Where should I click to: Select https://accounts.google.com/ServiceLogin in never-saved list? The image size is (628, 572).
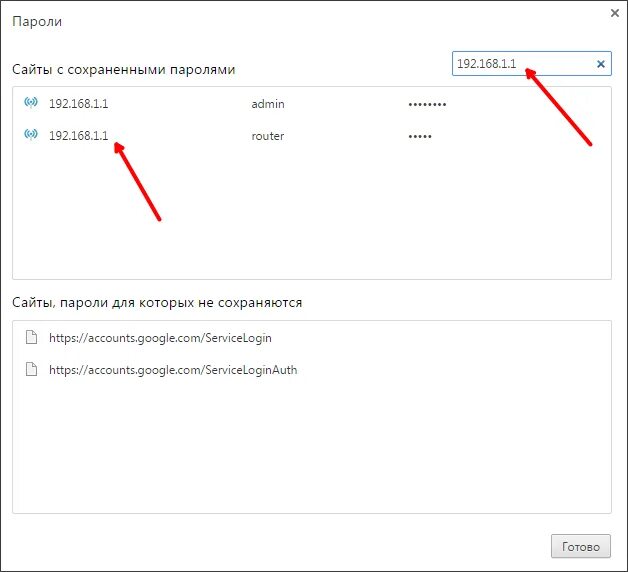point(160,338)
